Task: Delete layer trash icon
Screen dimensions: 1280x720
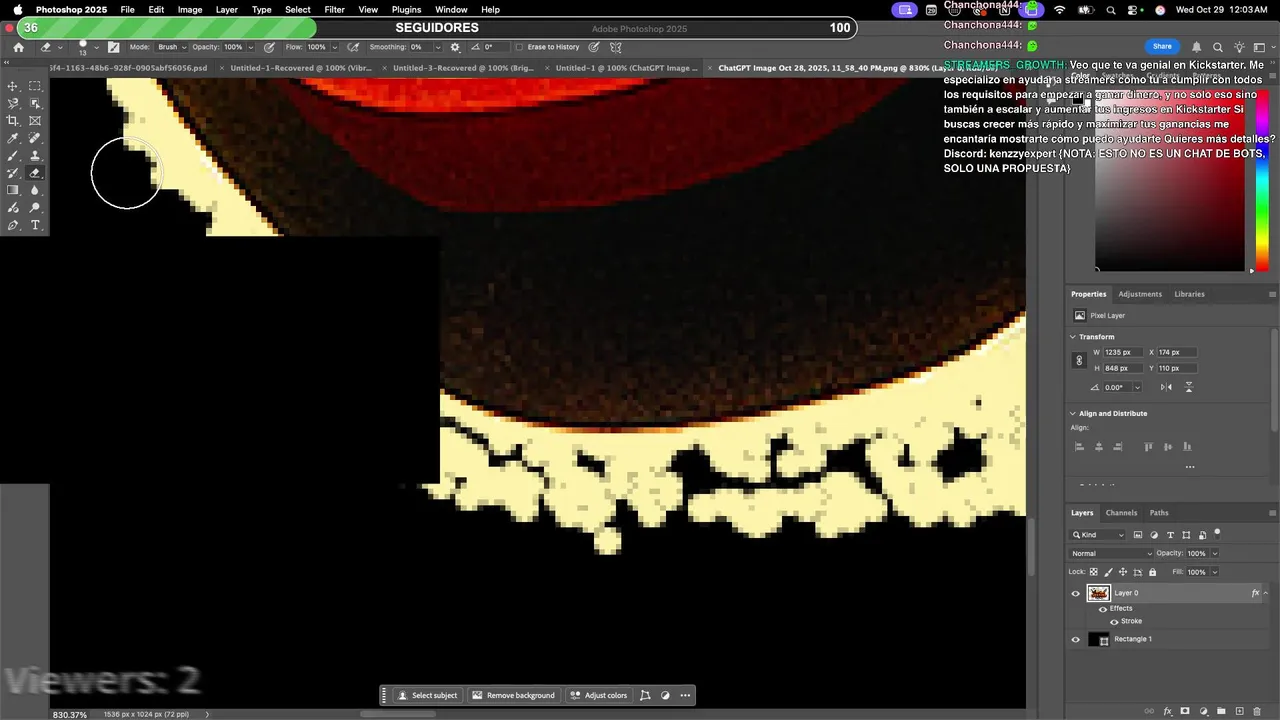Action: pyautogui.click(x=1257, y=712)
